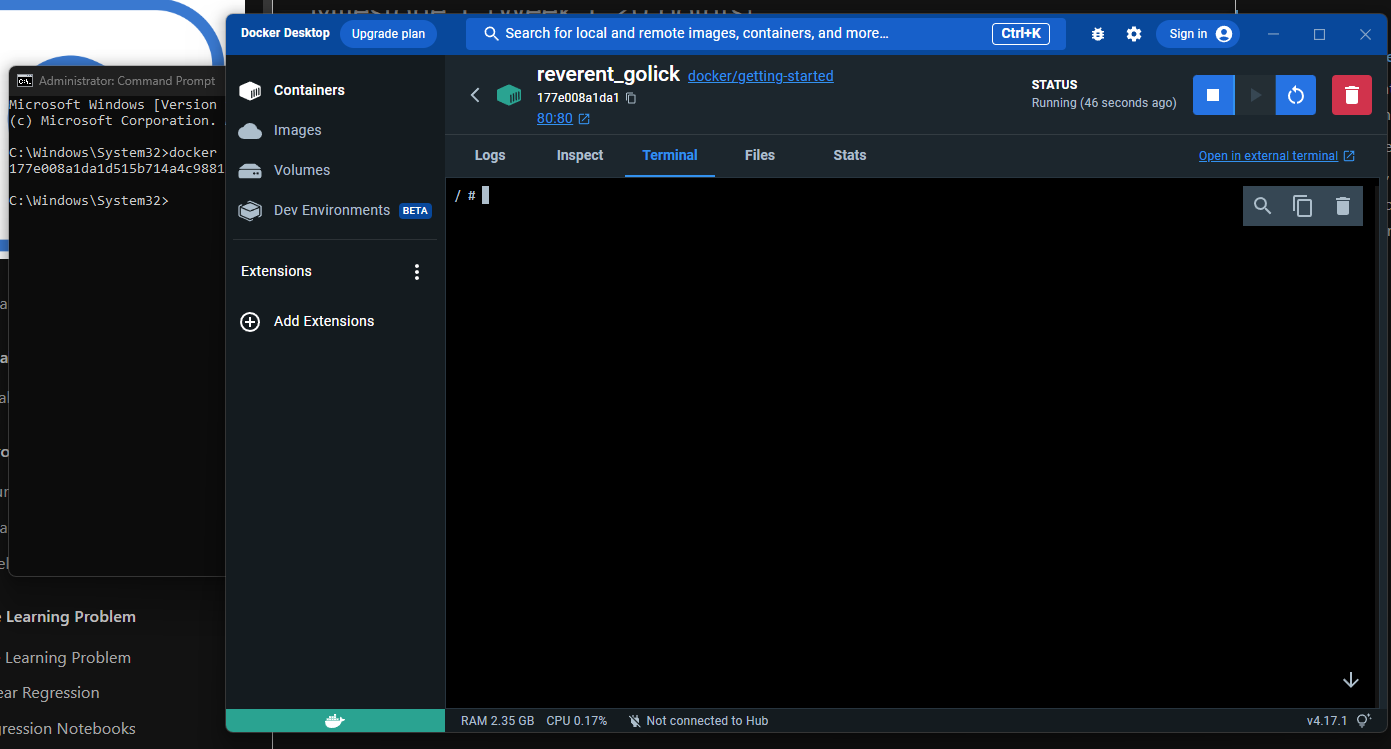
Task: Click the start play button
Action: point(1255,95)
